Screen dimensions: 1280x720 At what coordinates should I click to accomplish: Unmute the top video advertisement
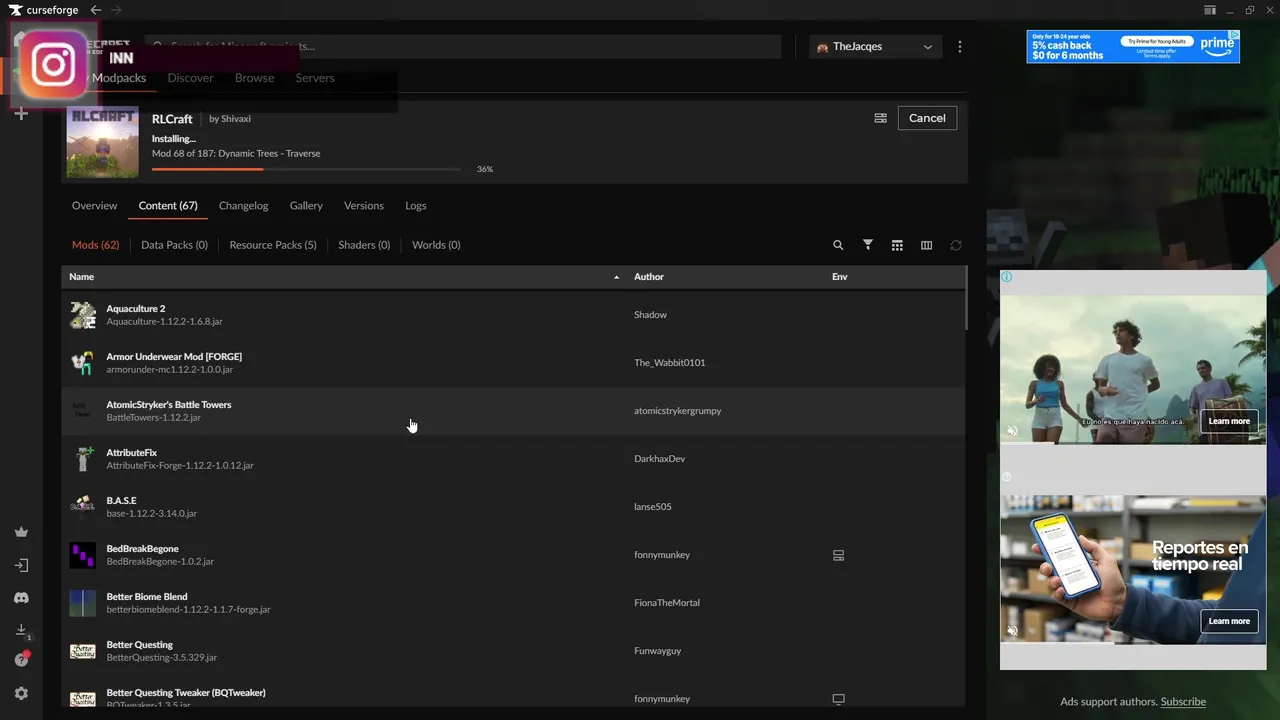(1012, 431)
